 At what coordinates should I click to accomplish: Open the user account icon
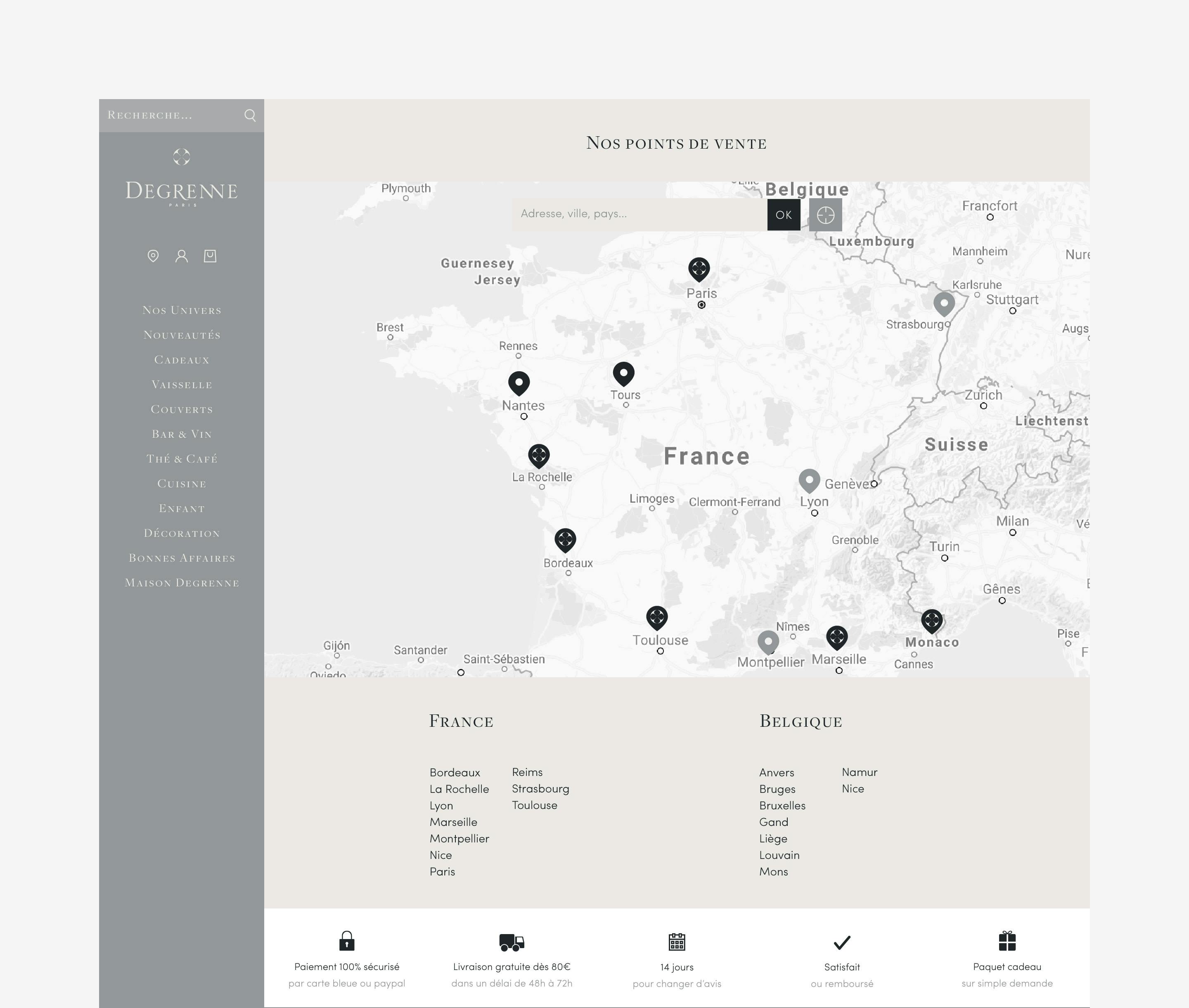coord(182,256)
